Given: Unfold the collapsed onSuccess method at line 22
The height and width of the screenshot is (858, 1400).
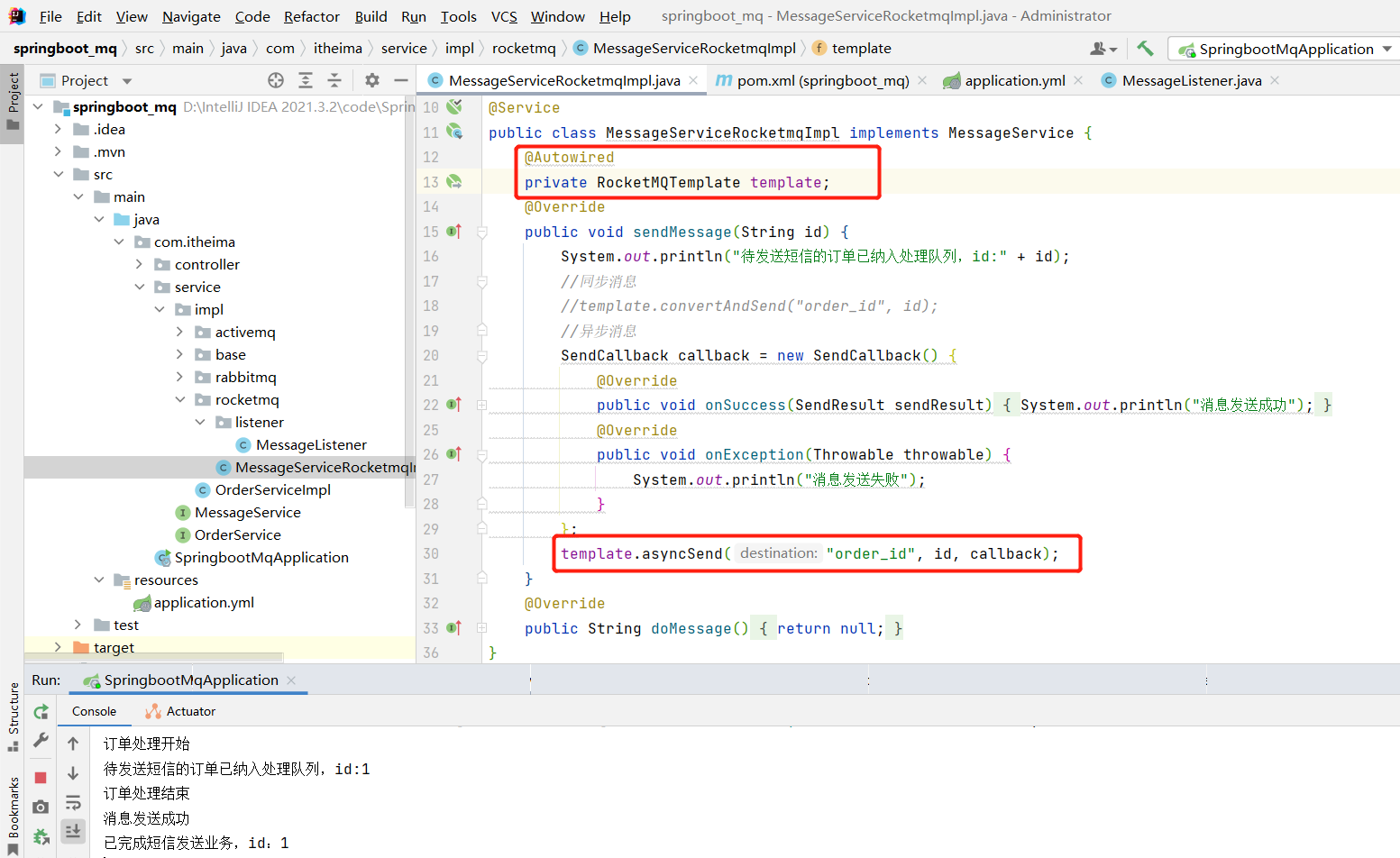Looking at the screenshot, I should (482, 406).
